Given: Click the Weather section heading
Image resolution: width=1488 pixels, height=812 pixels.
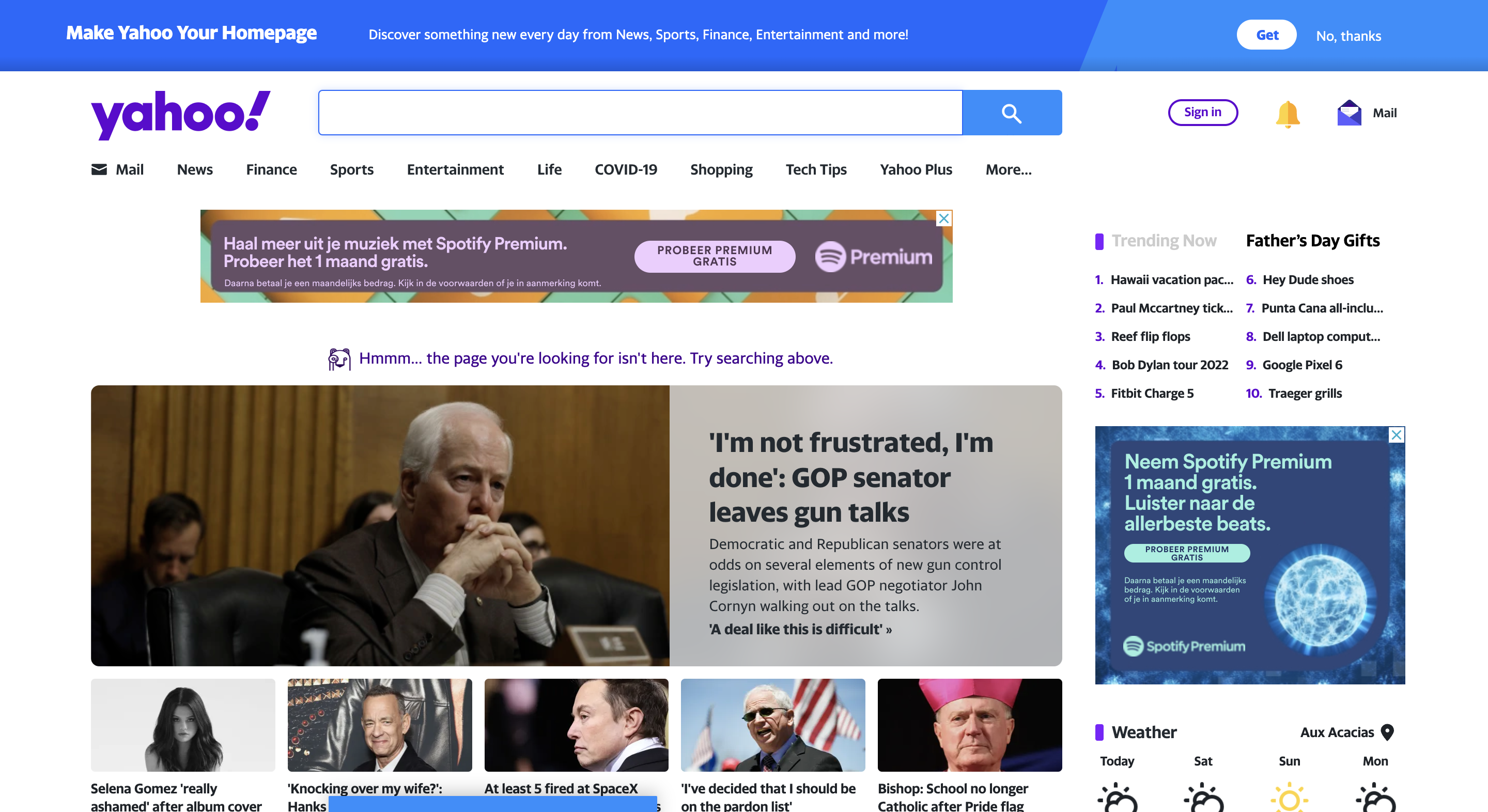Looking at the screenshot, I should click(1144, 732).
